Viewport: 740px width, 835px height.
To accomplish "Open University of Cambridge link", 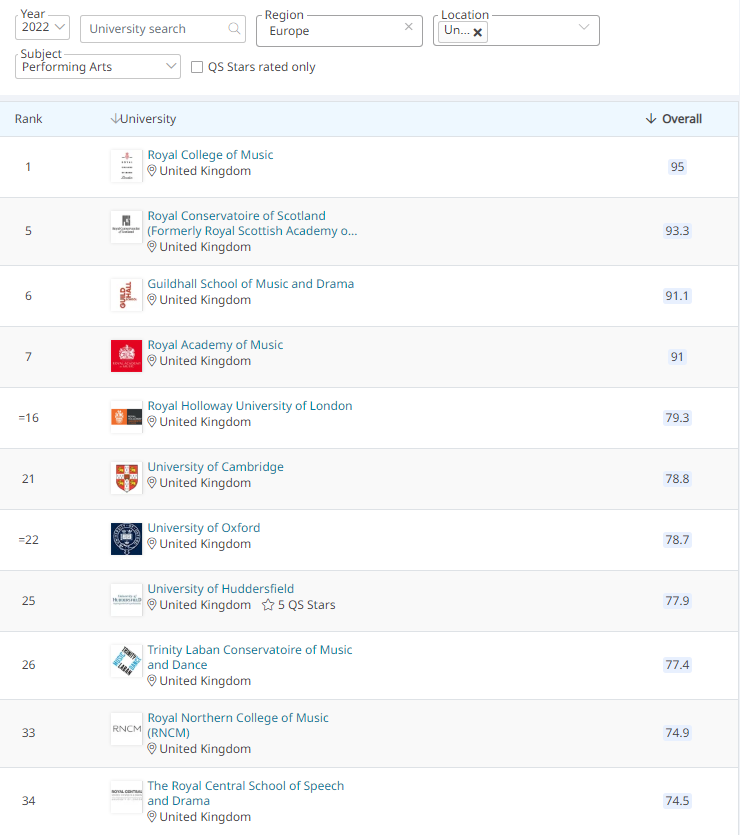I will pyautogui.click(x=216, y=467).
